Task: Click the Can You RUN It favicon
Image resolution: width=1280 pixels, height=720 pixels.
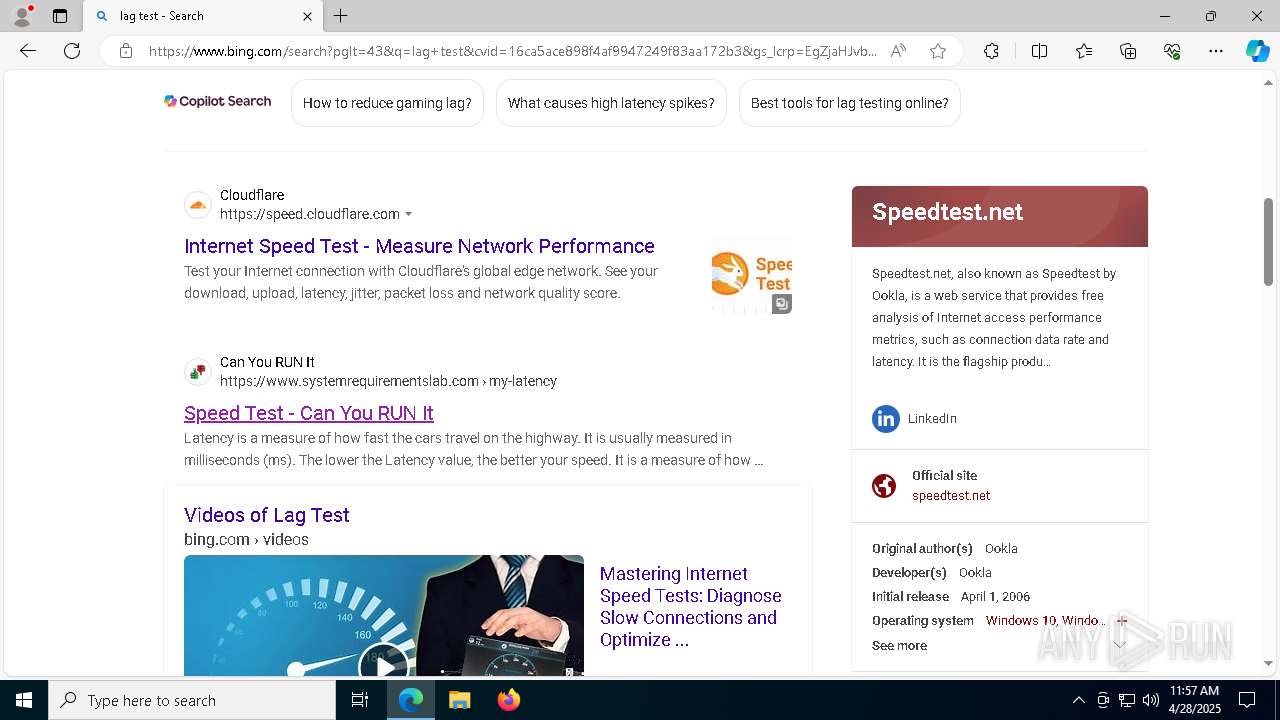Action: [x=198, y=372]
